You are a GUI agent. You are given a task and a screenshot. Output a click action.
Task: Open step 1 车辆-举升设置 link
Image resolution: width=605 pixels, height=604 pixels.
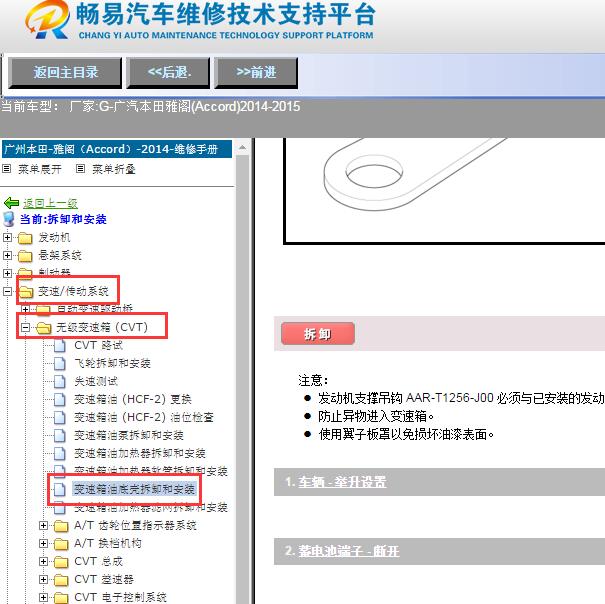coord(342,482)
